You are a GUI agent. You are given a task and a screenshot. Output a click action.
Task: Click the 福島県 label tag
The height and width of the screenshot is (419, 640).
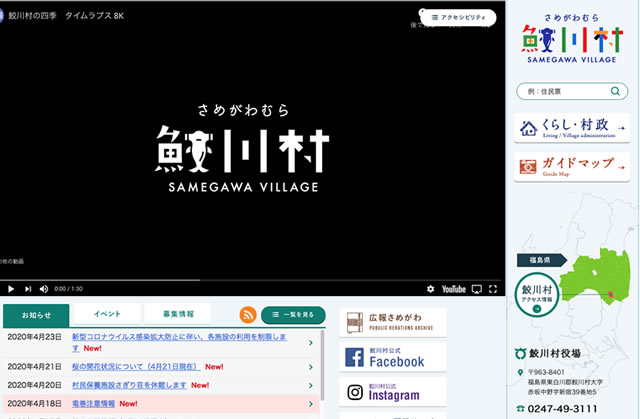tap(540, 260)
